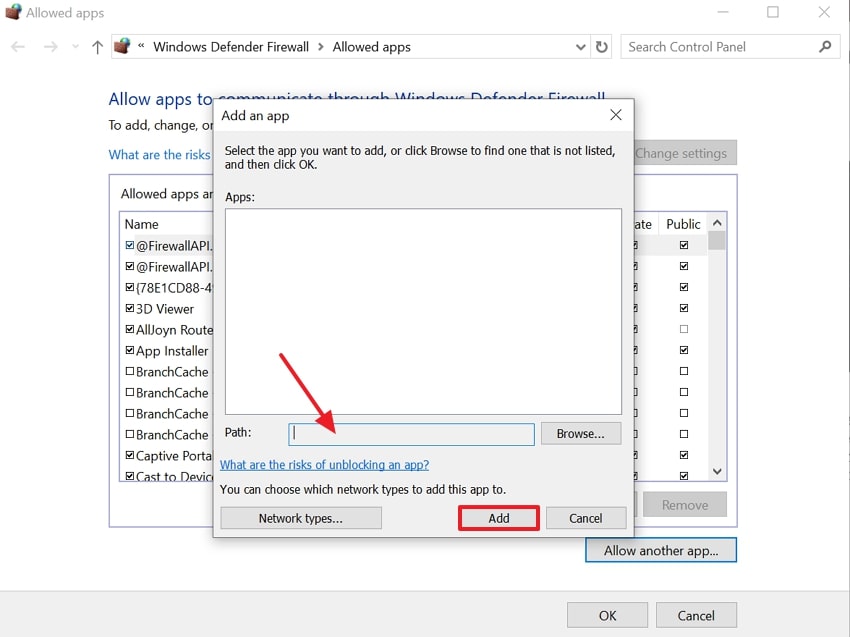Screen dimensions: 850x637
Task: Select the 3D Viewer row text
Action: 165,309
